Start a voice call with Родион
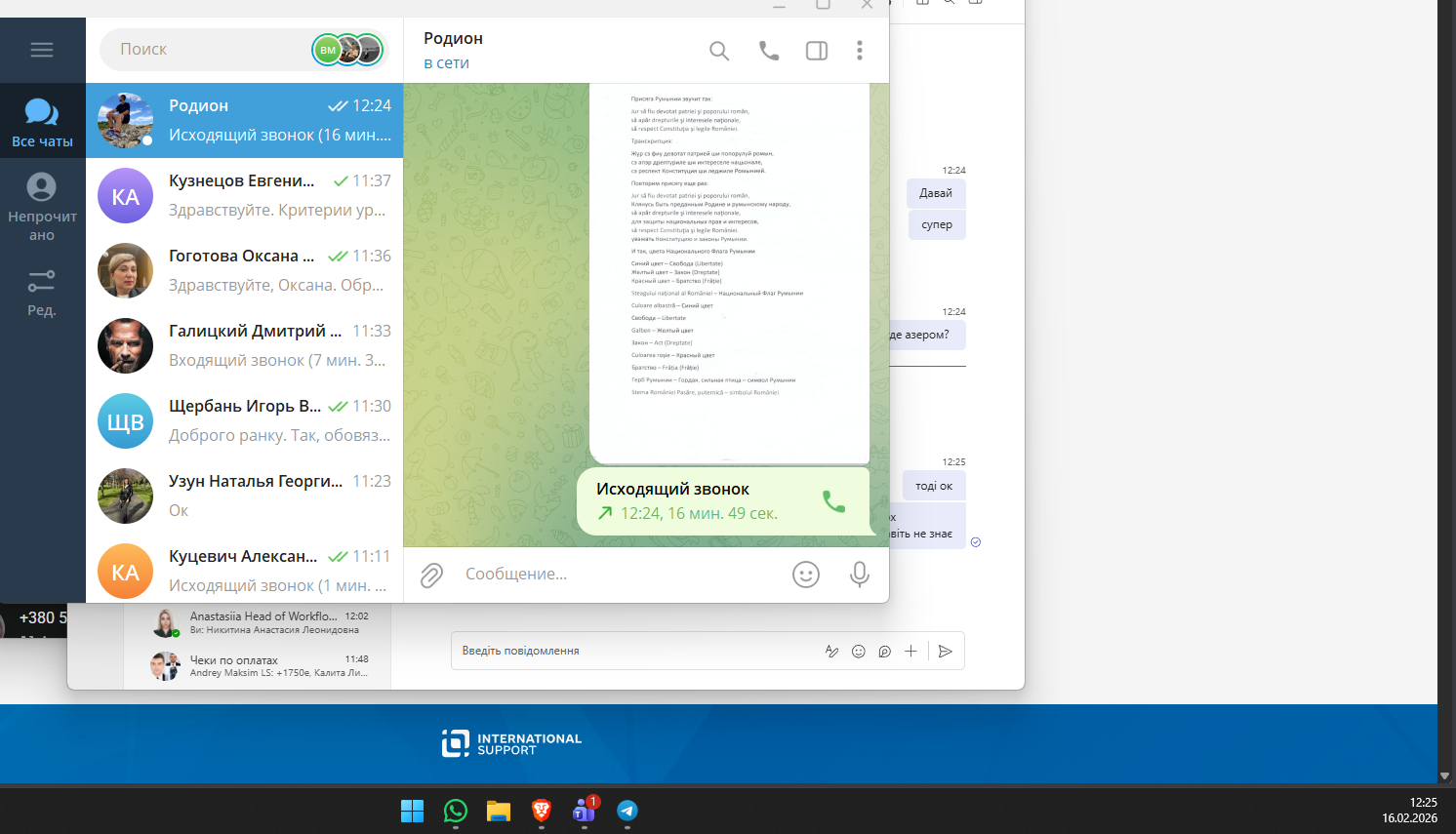 (x=769, y=51)
